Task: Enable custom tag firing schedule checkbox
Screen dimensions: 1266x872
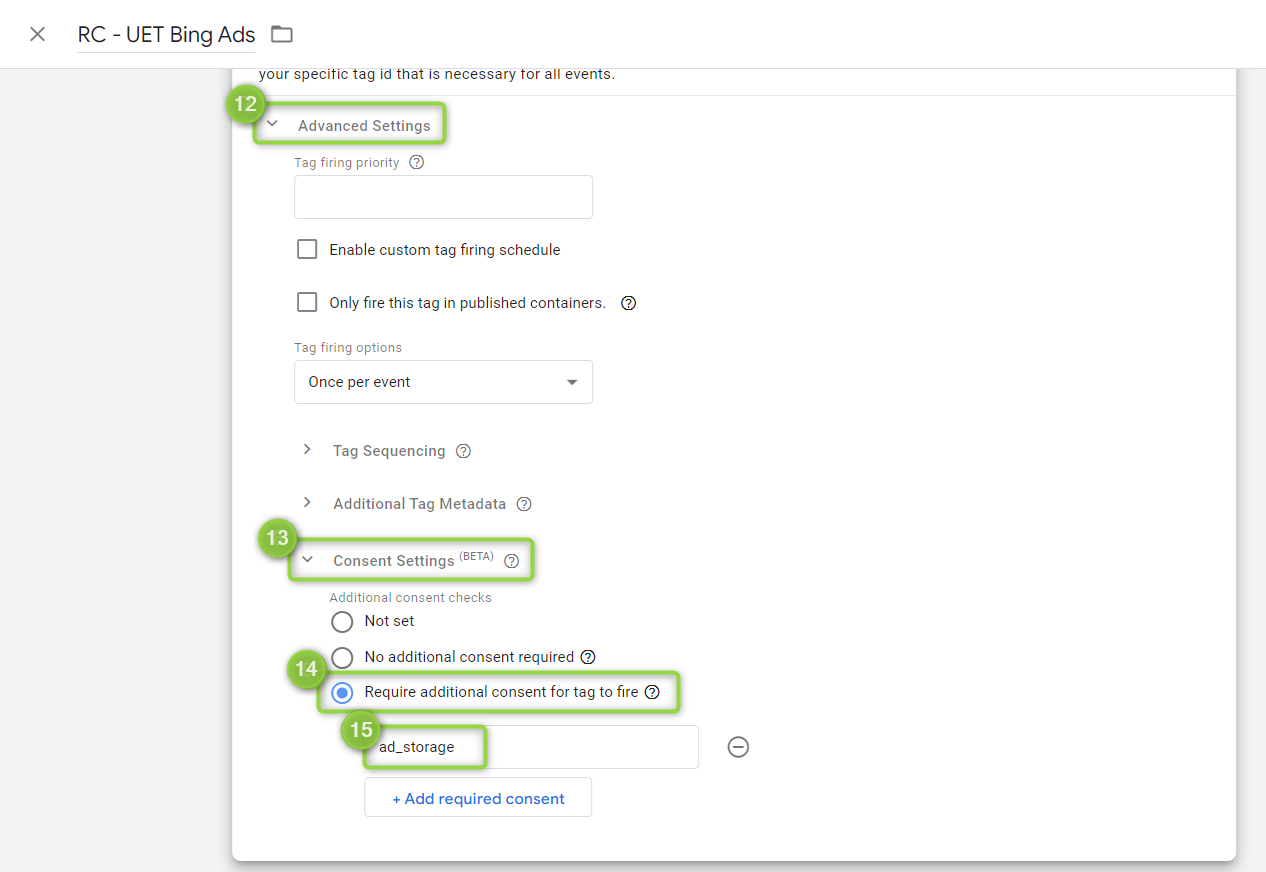Action: tap(307, 250)
